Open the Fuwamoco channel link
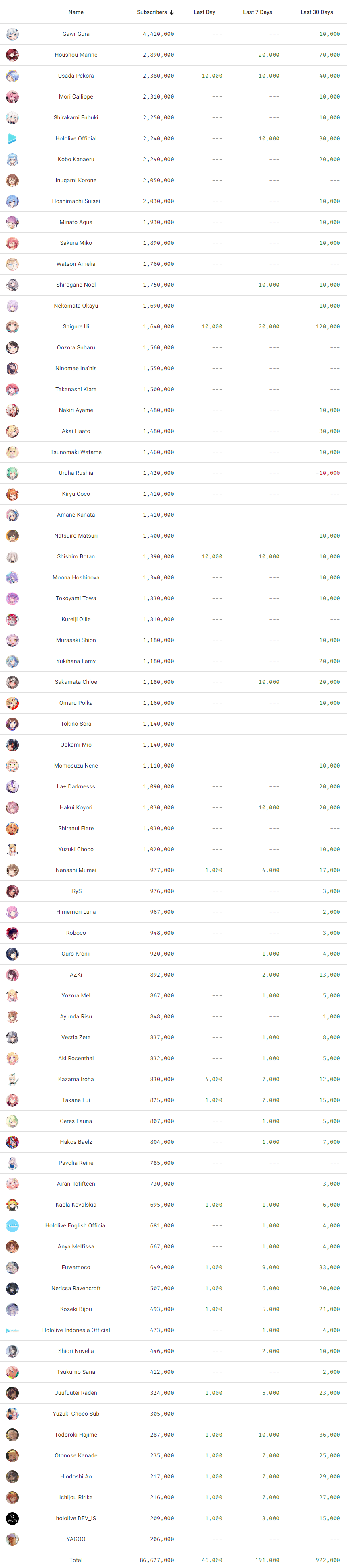This screenshot has width=347, height=1568. pyautogui.click(x=76, y=1267)
